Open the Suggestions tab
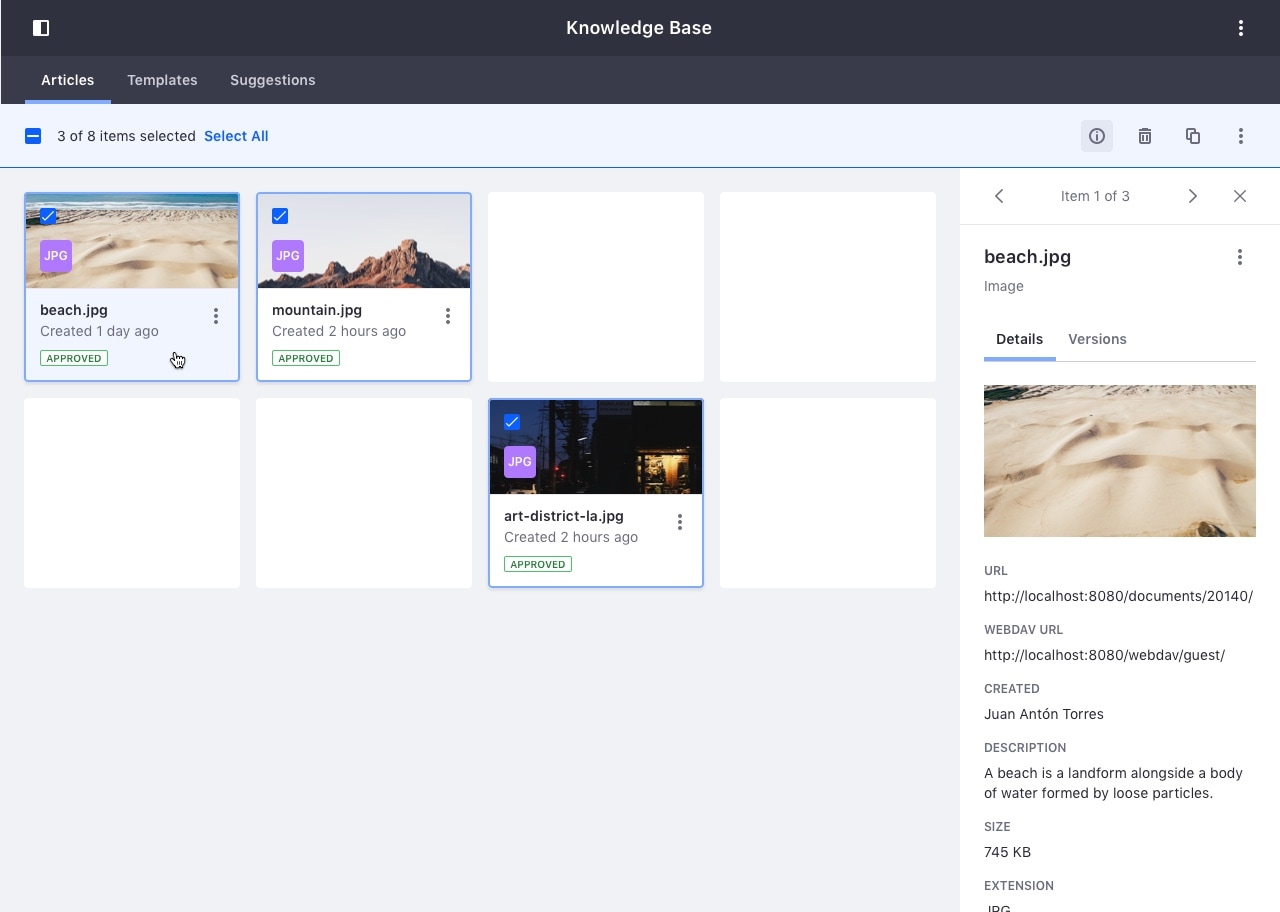This screenshot has height=912, width=1280. tap(272, 80)
